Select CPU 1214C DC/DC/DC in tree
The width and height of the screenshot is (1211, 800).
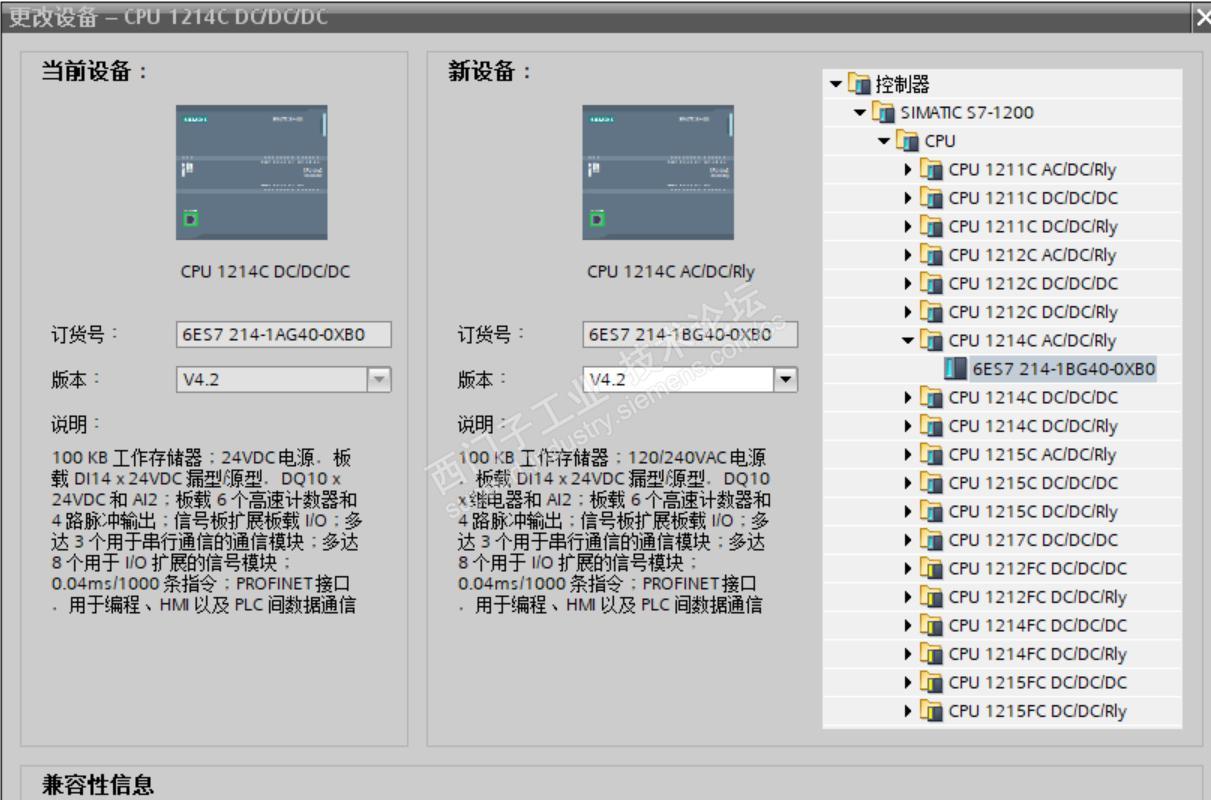click(1033, 398)
